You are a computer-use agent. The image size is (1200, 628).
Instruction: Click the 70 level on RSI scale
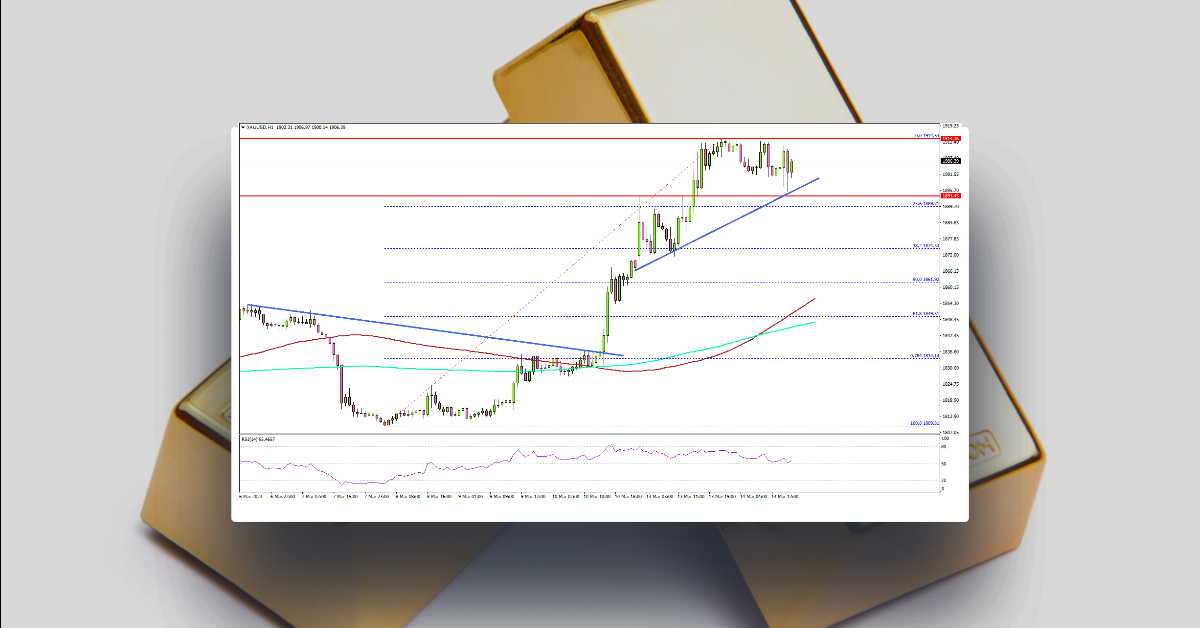942,448
